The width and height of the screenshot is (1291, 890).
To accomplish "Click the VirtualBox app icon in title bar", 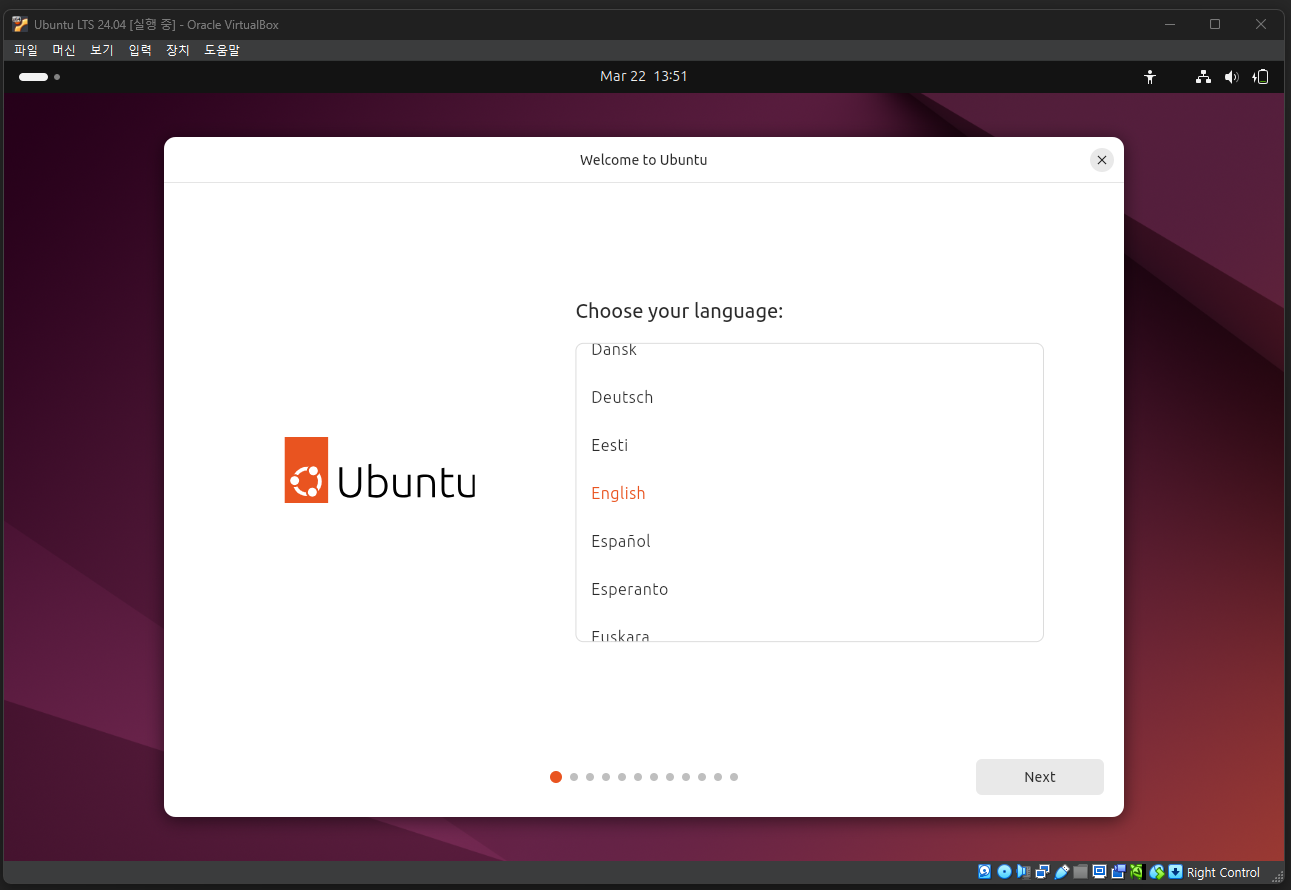I will [x=20, y=24].
